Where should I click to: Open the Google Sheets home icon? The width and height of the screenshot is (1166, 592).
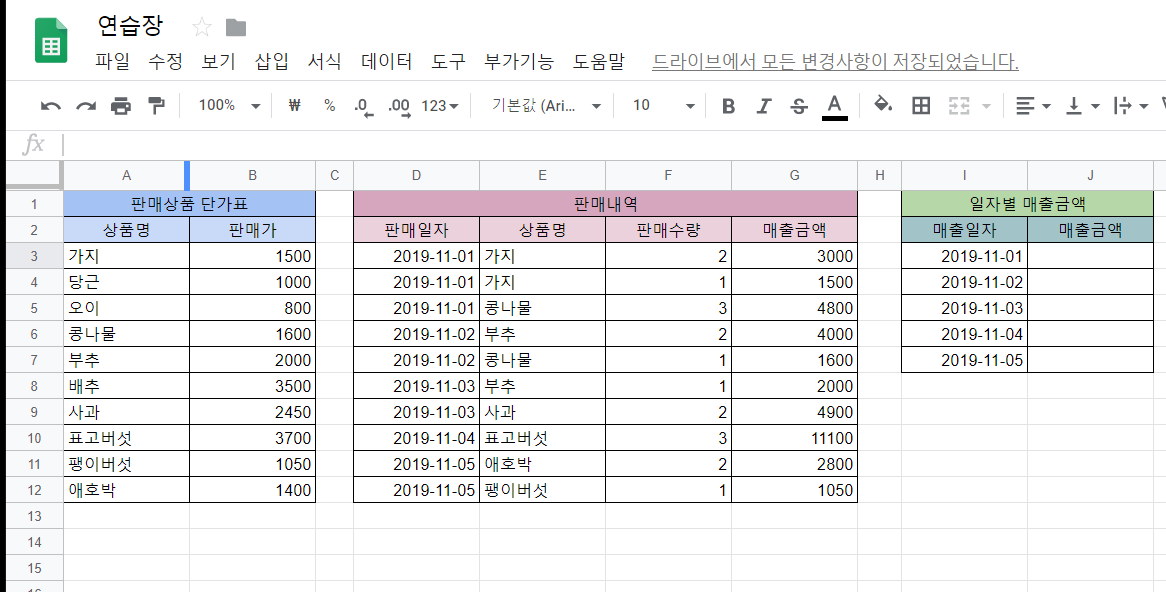(51, 42)
